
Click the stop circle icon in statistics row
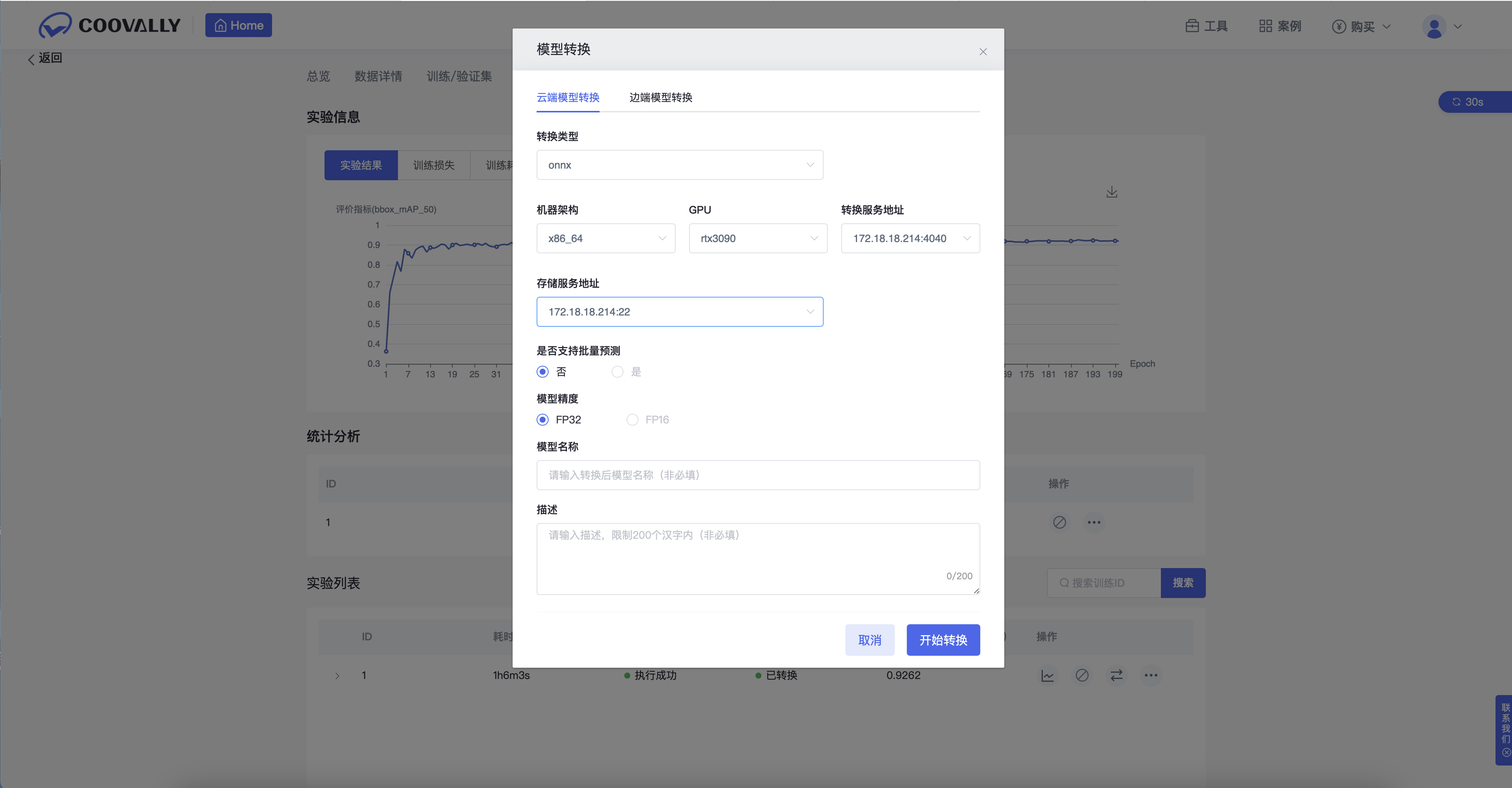(x=1059, y=522)
